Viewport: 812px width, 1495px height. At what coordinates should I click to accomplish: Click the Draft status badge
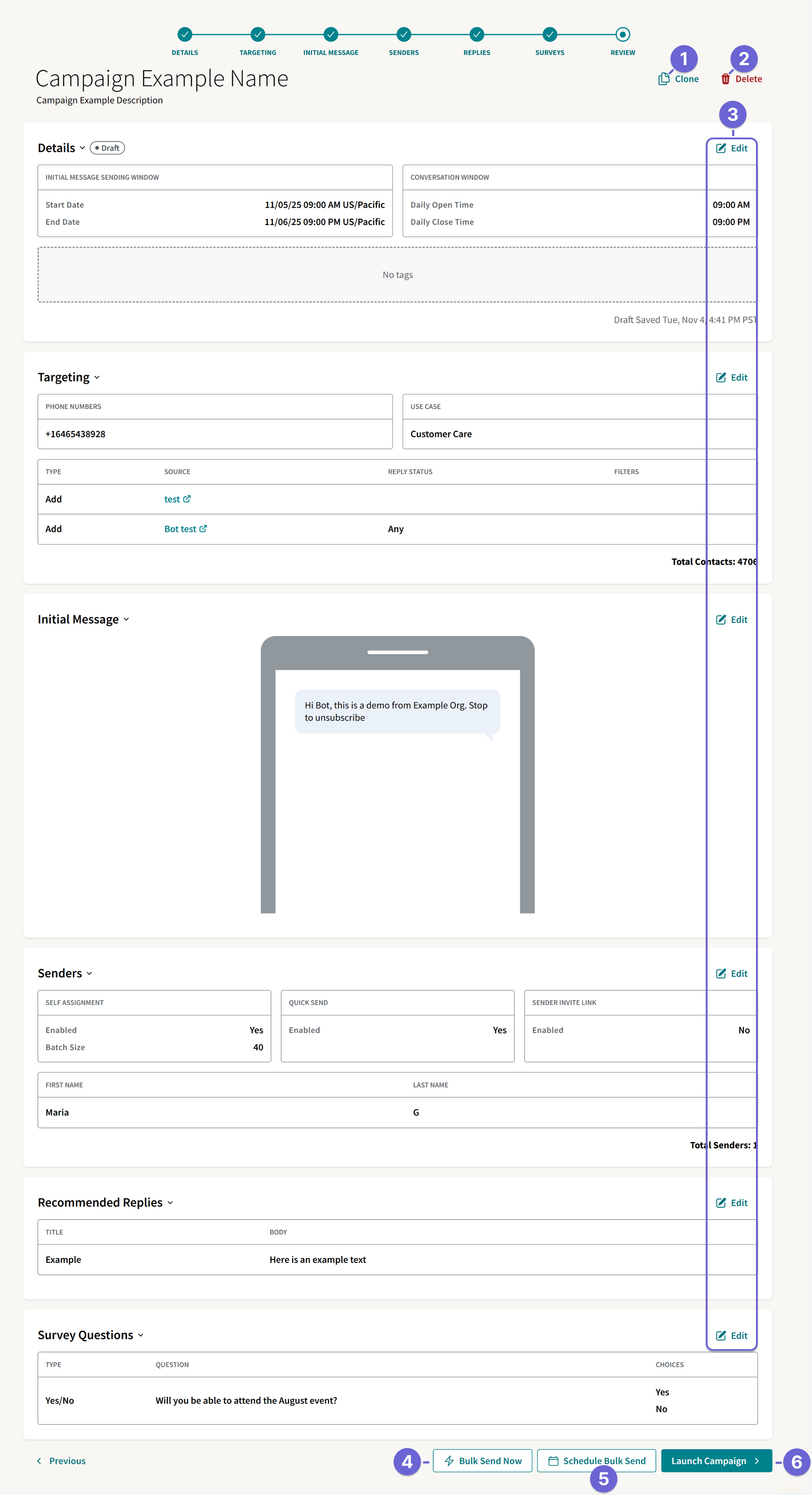[x=107, y=148]
